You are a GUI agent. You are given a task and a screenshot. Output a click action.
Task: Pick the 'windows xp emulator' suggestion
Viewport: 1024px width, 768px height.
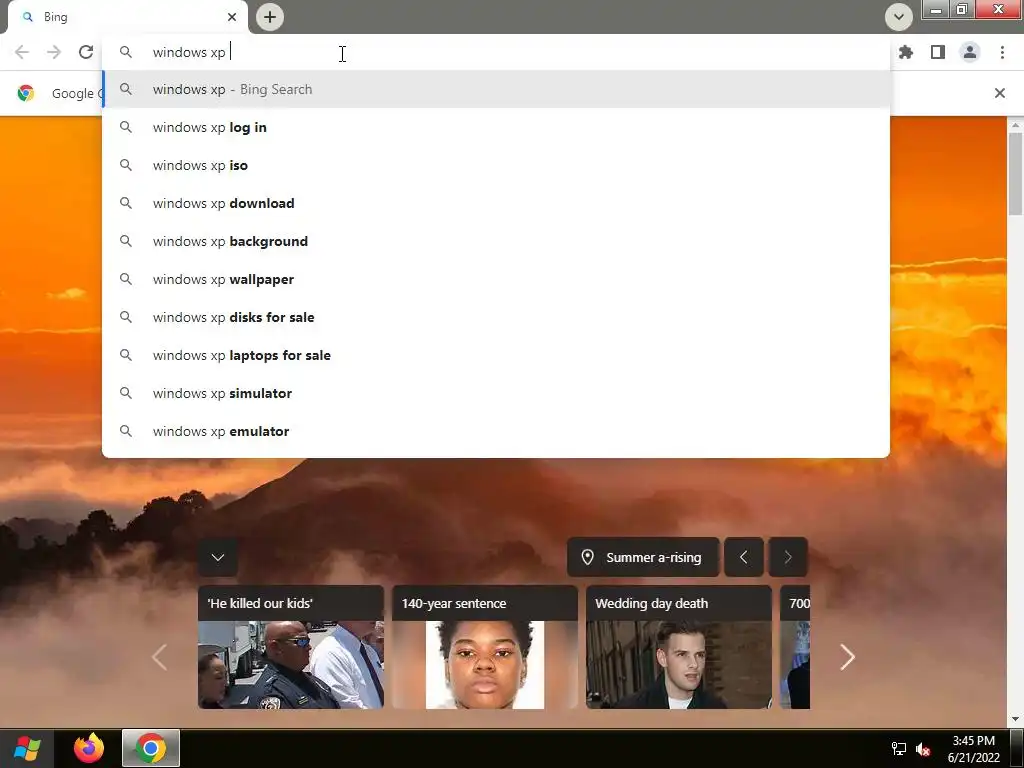point(496,431)
